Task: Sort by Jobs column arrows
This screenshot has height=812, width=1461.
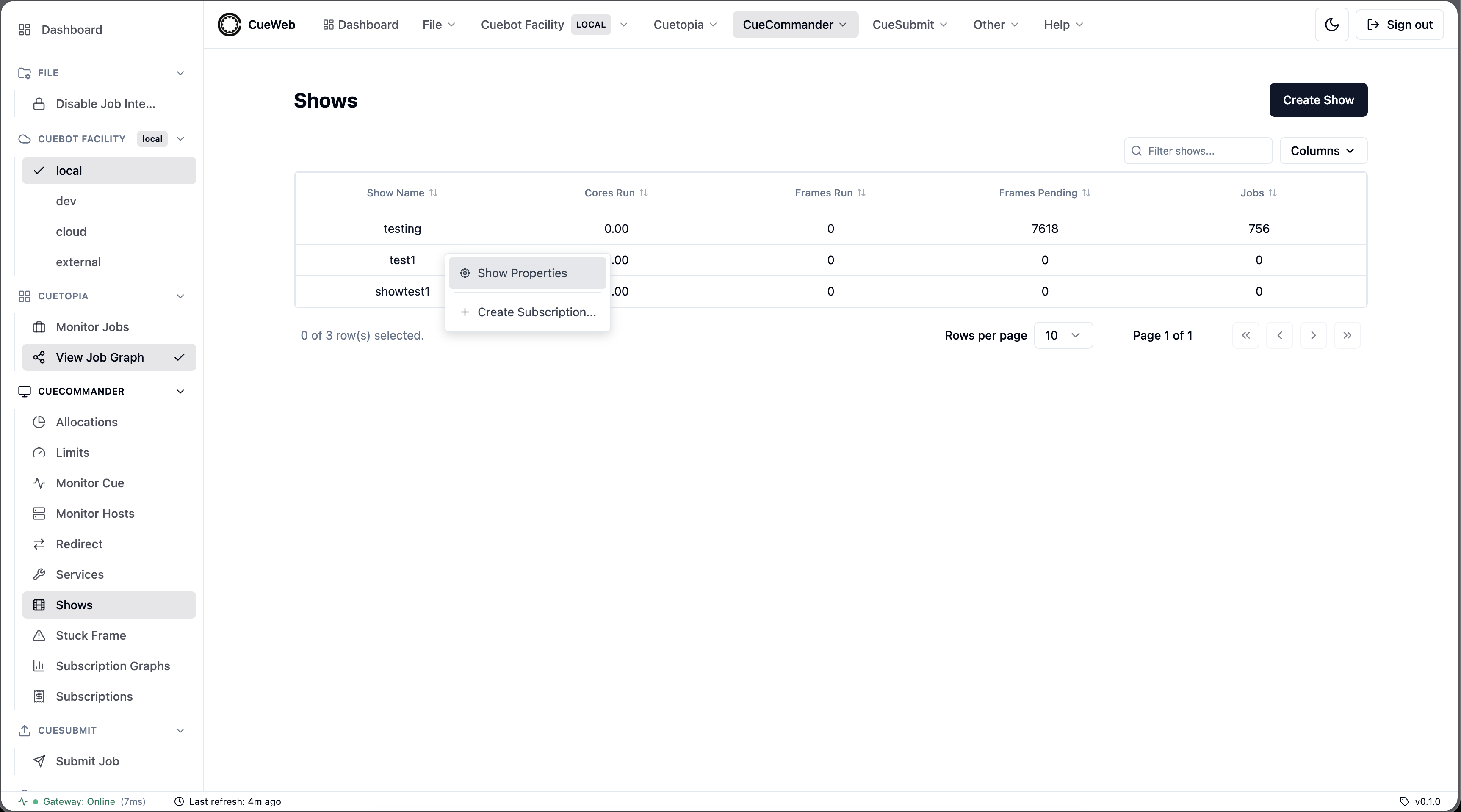Action: [1273, 193]
